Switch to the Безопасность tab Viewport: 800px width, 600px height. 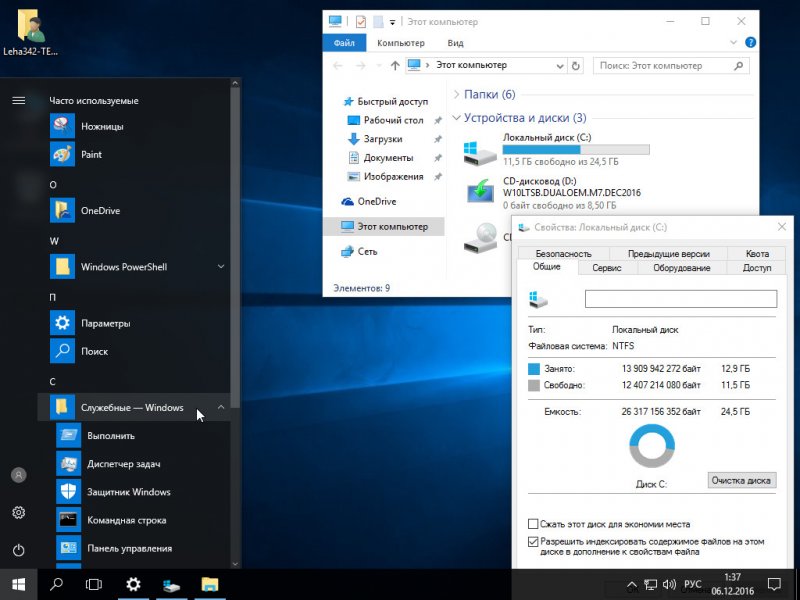pos(563,254)
